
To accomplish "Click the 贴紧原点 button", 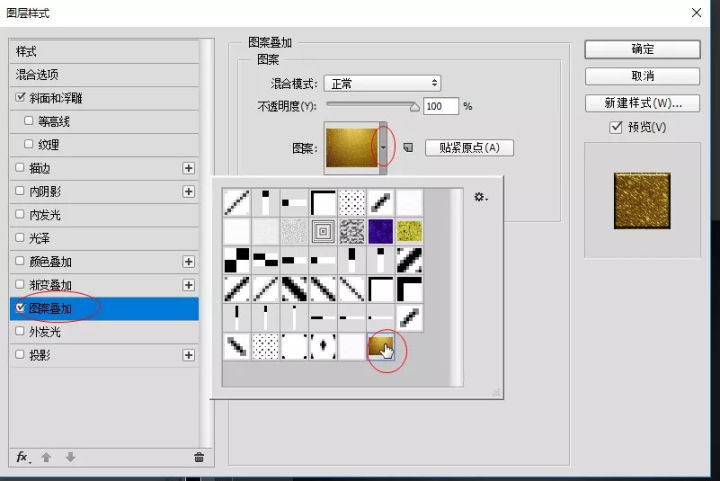I will coord(469,148).
